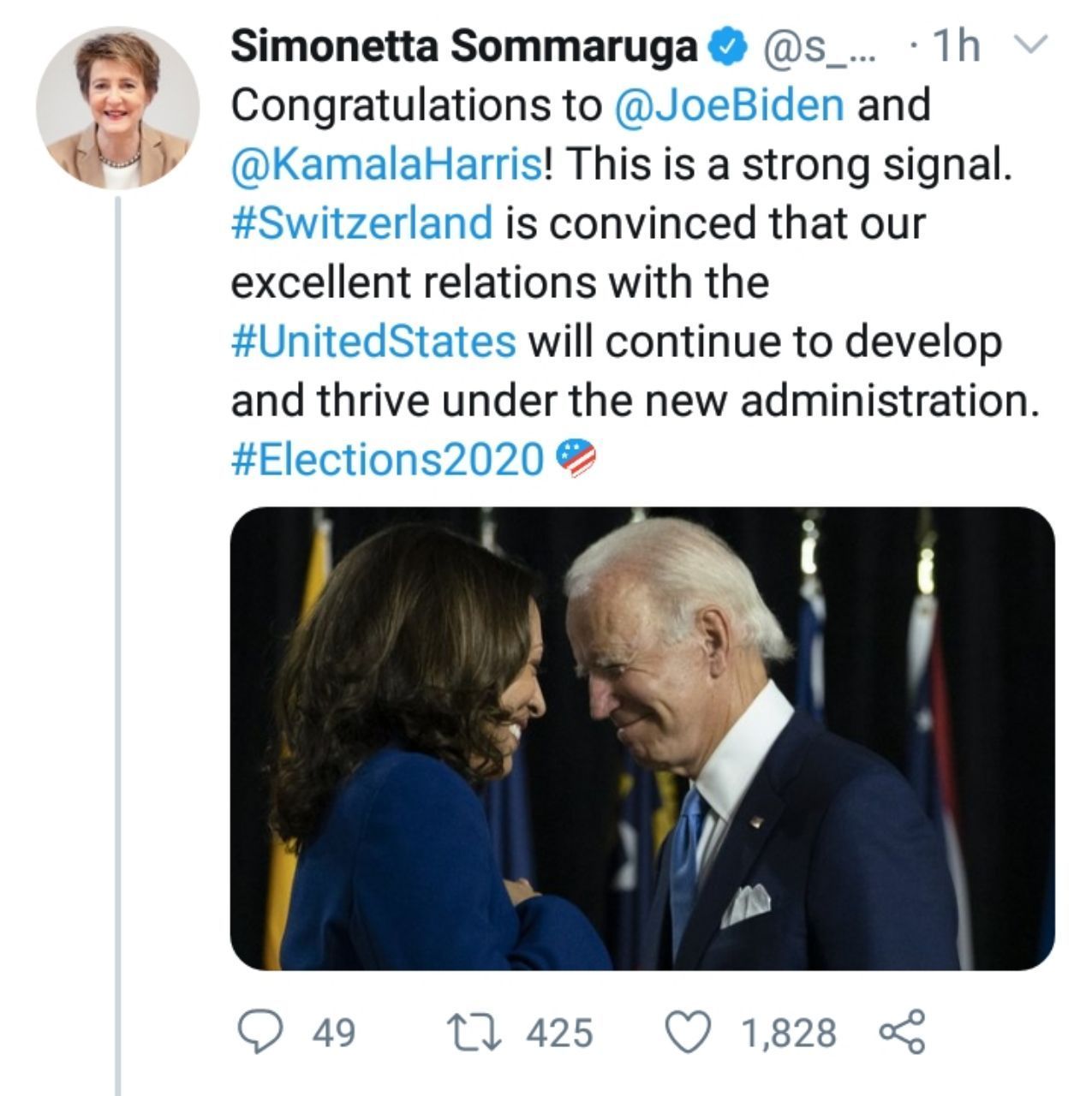The height and width of the screenshot is (1096, 1092).
Task: Open the reply speech bubble icon
Action: point(255,1032)
